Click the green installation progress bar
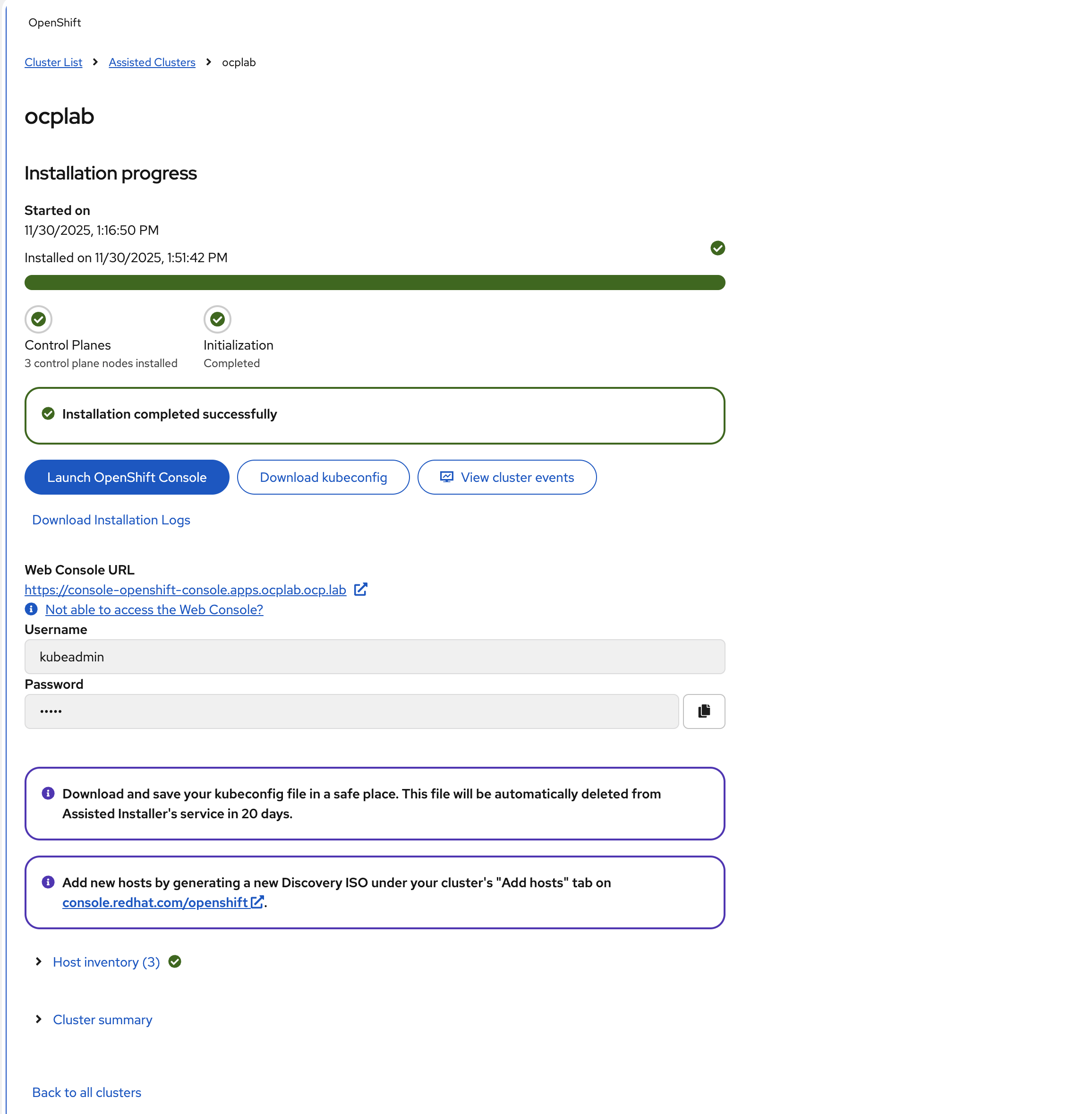Viewport: 1092px width, 1114px height. click(375, 282)
